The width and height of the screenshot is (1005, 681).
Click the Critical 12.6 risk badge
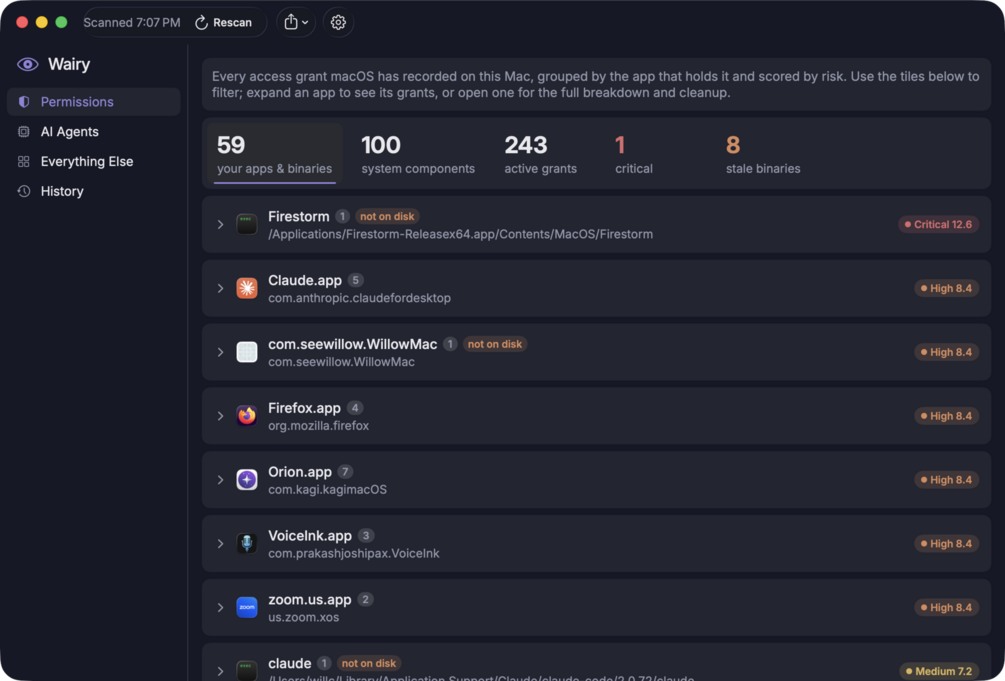point(938,224)
